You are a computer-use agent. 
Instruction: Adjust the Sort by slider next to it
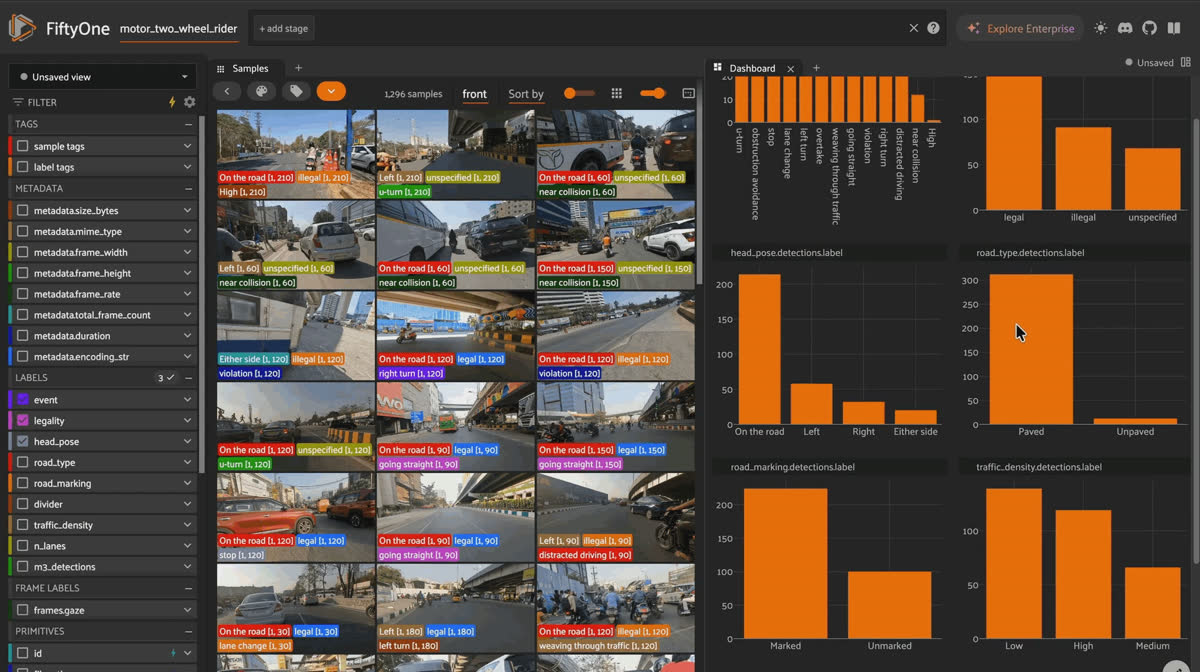(579, 93)
